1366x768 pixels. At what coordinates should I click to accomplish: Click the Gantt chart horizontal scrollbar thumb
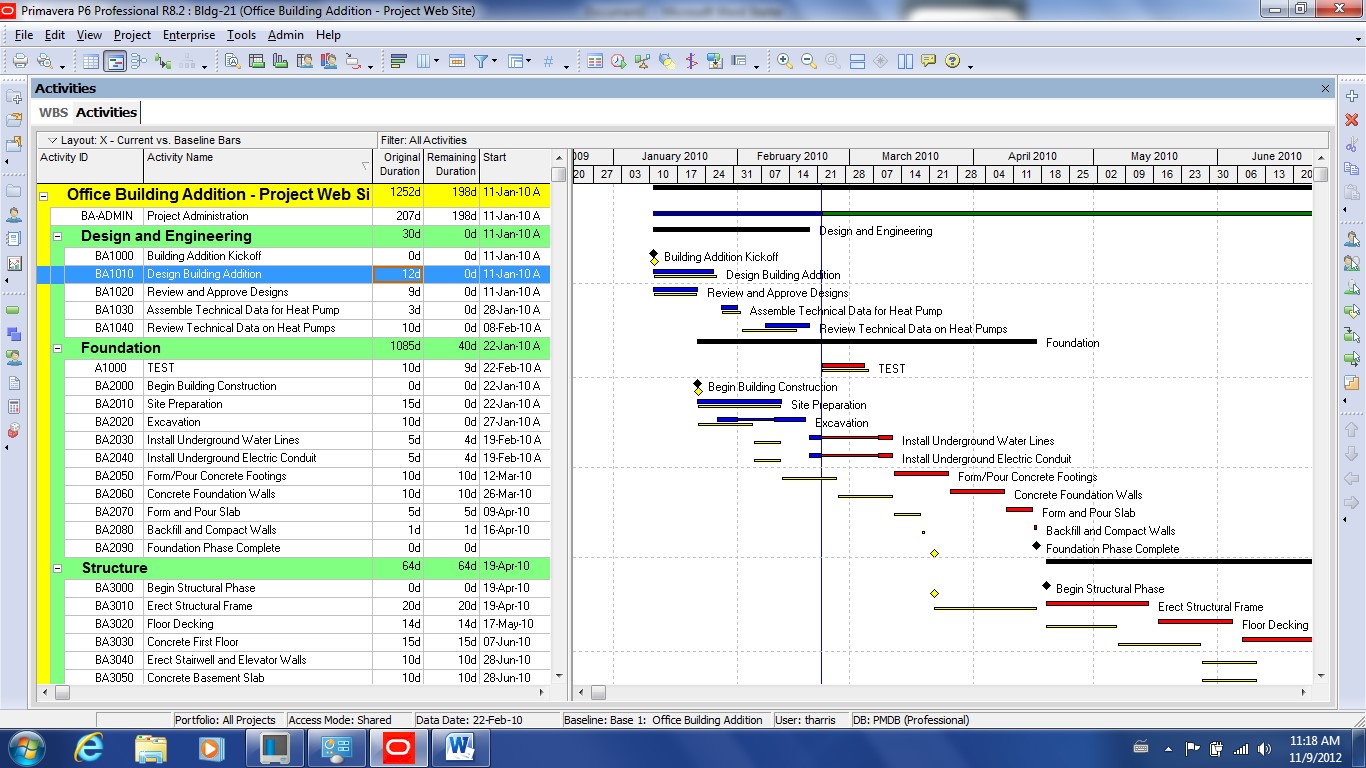pos(597,692)
